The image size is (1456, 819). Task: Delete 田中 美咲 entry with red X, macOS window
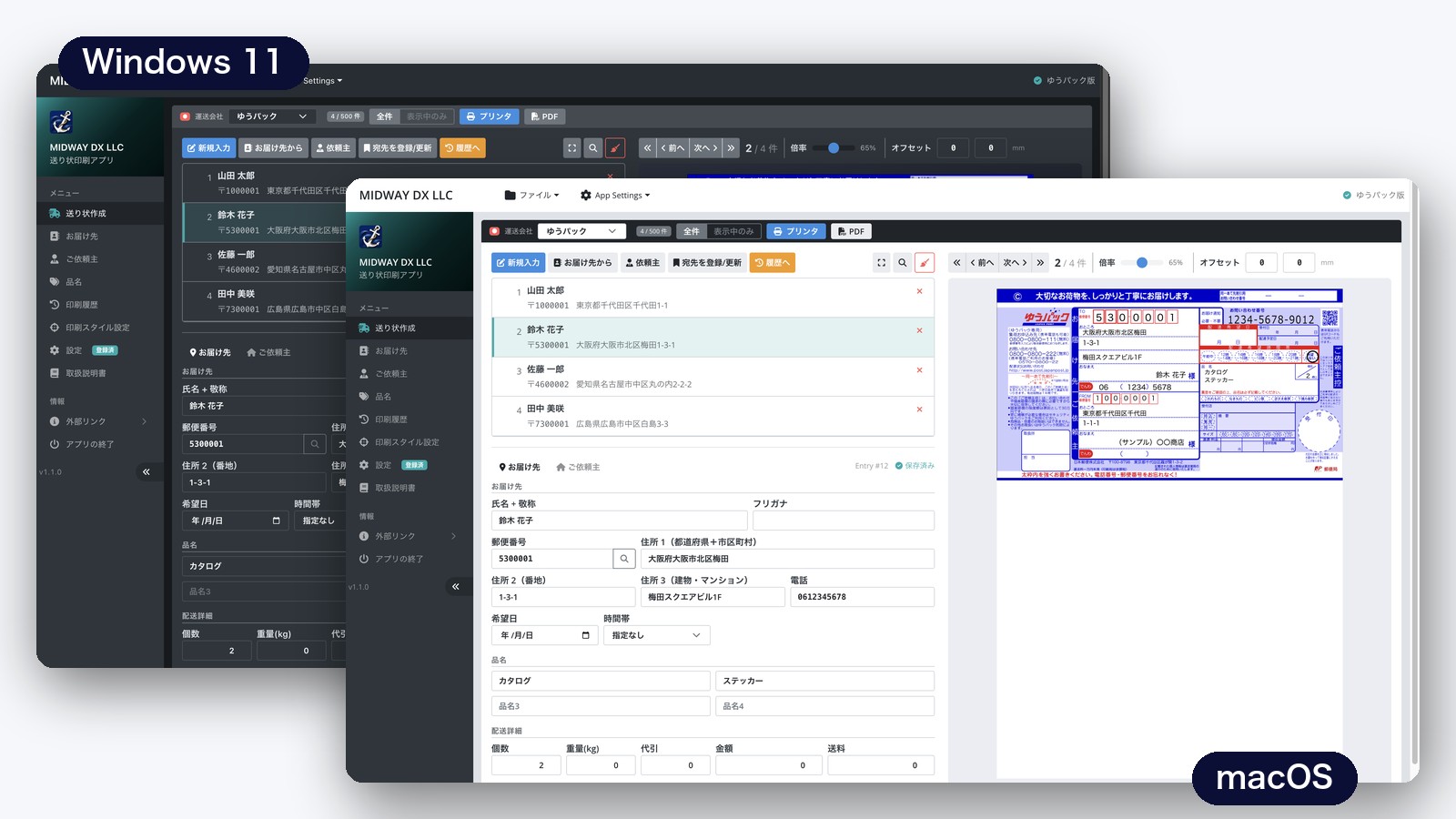919,409
